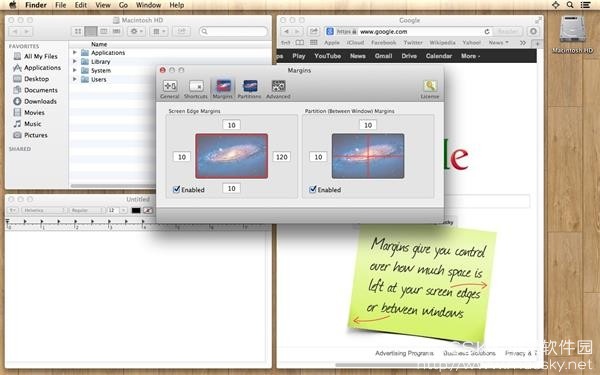
Task: Open the General preferences icon
Action: tap(170, 89)
